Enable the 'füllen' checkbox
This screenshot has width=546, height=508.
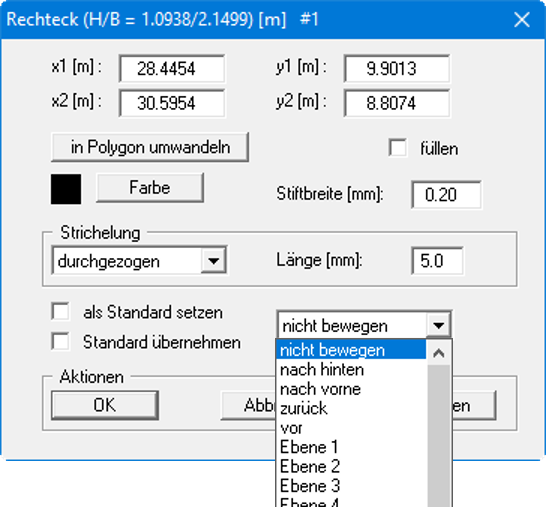point(398,148)
